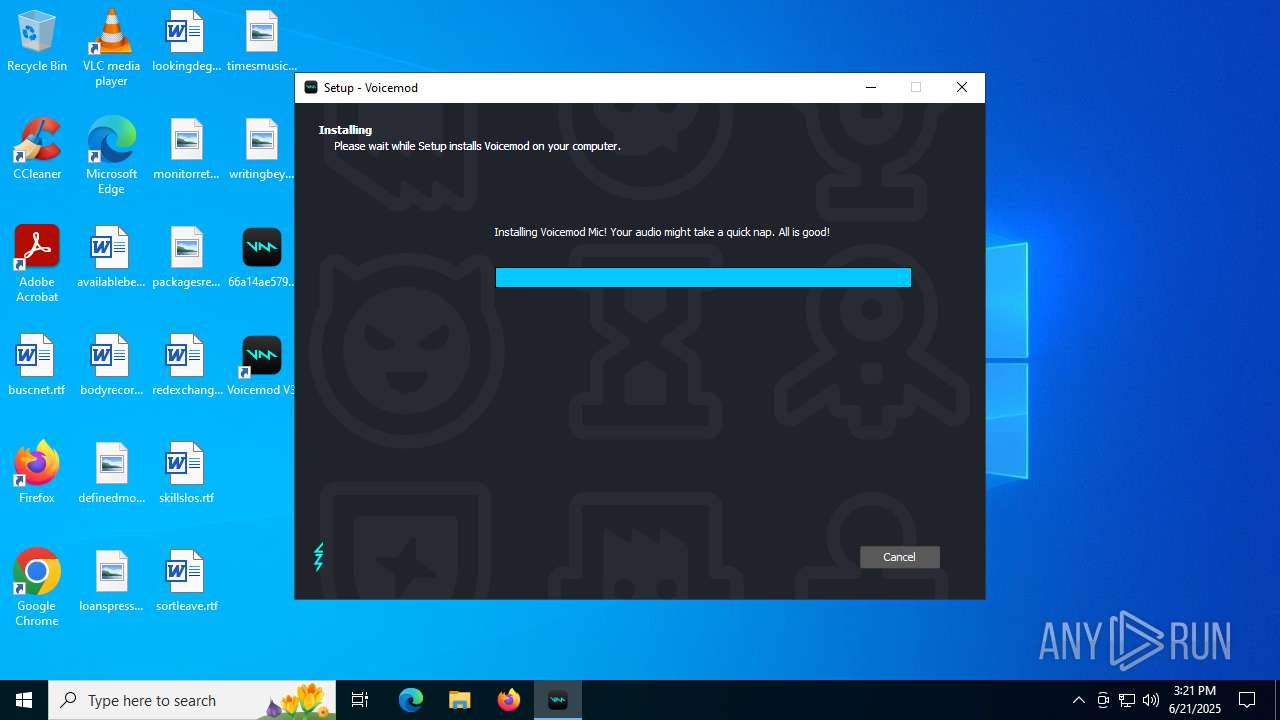Click the blue installation progress bar
The height and width of the screenshot is (720, 1280).
point(703,277)
